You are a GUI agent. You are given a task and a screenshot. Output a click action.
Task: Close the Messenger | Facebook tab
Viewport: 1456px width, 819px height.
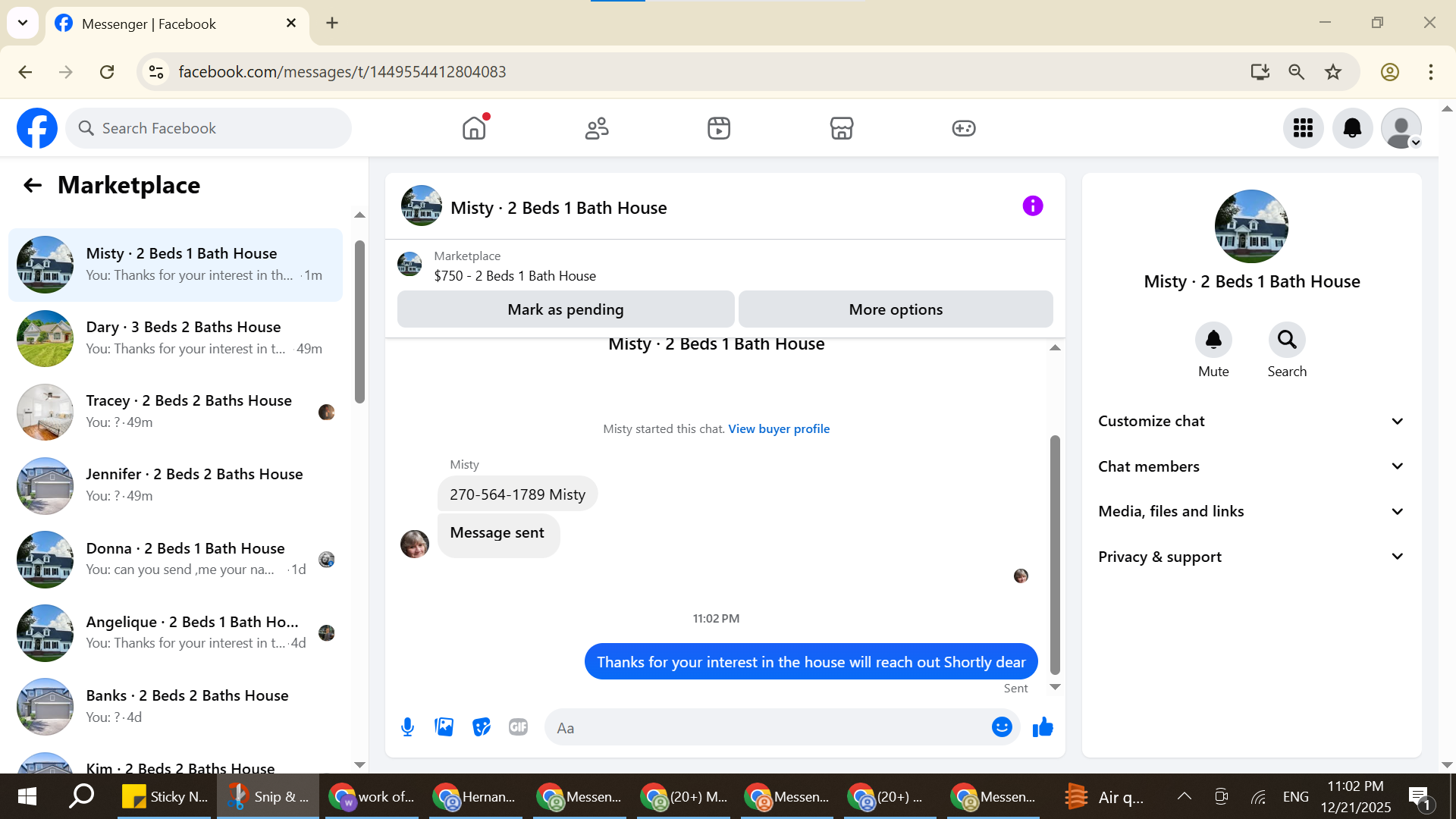(x=291, y=24)
